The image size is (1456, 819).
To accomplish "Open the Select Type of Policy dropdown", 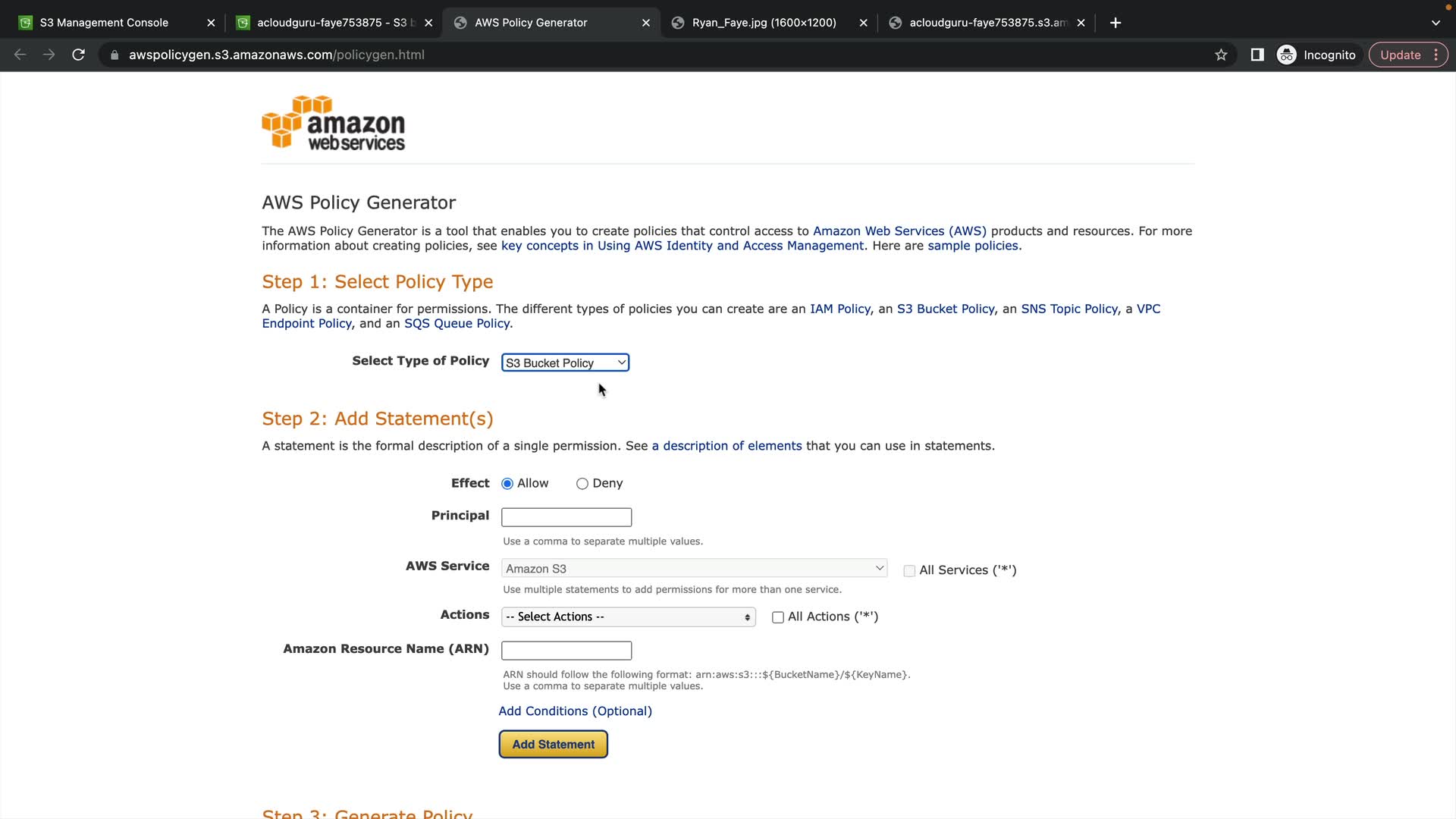I will click(x=565, y=363).
